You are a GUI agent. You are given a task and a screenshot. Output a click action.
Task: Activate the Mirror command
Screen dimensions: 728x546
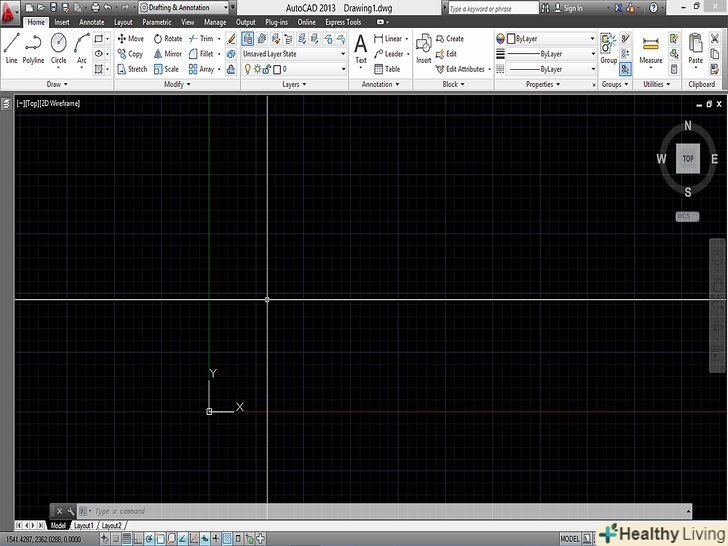click(167, 54)
